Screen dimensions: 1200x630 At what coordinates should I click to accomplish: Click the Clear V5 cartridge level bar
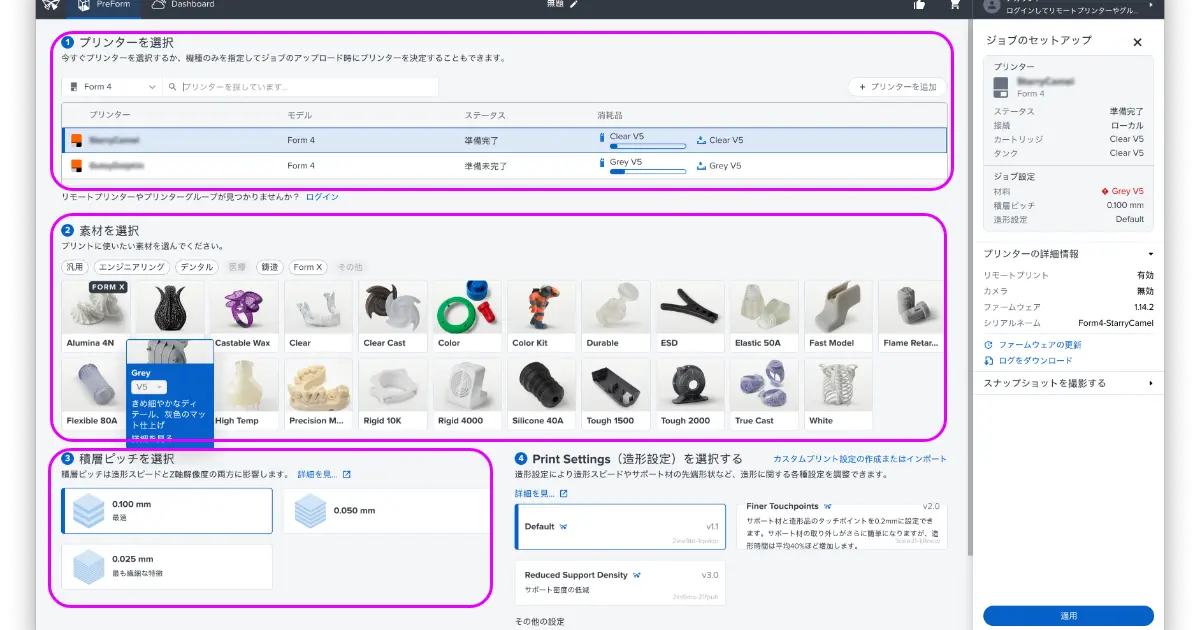pos(647,146)
